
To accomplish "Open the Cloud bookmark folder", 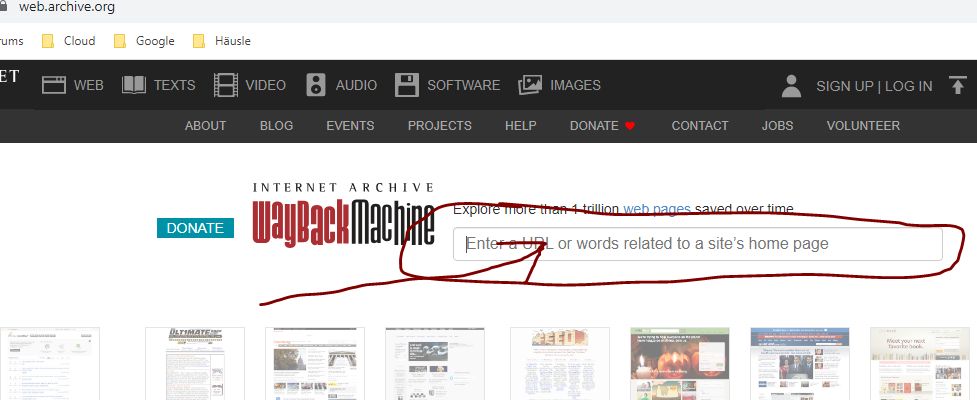I will pos(69,41).
